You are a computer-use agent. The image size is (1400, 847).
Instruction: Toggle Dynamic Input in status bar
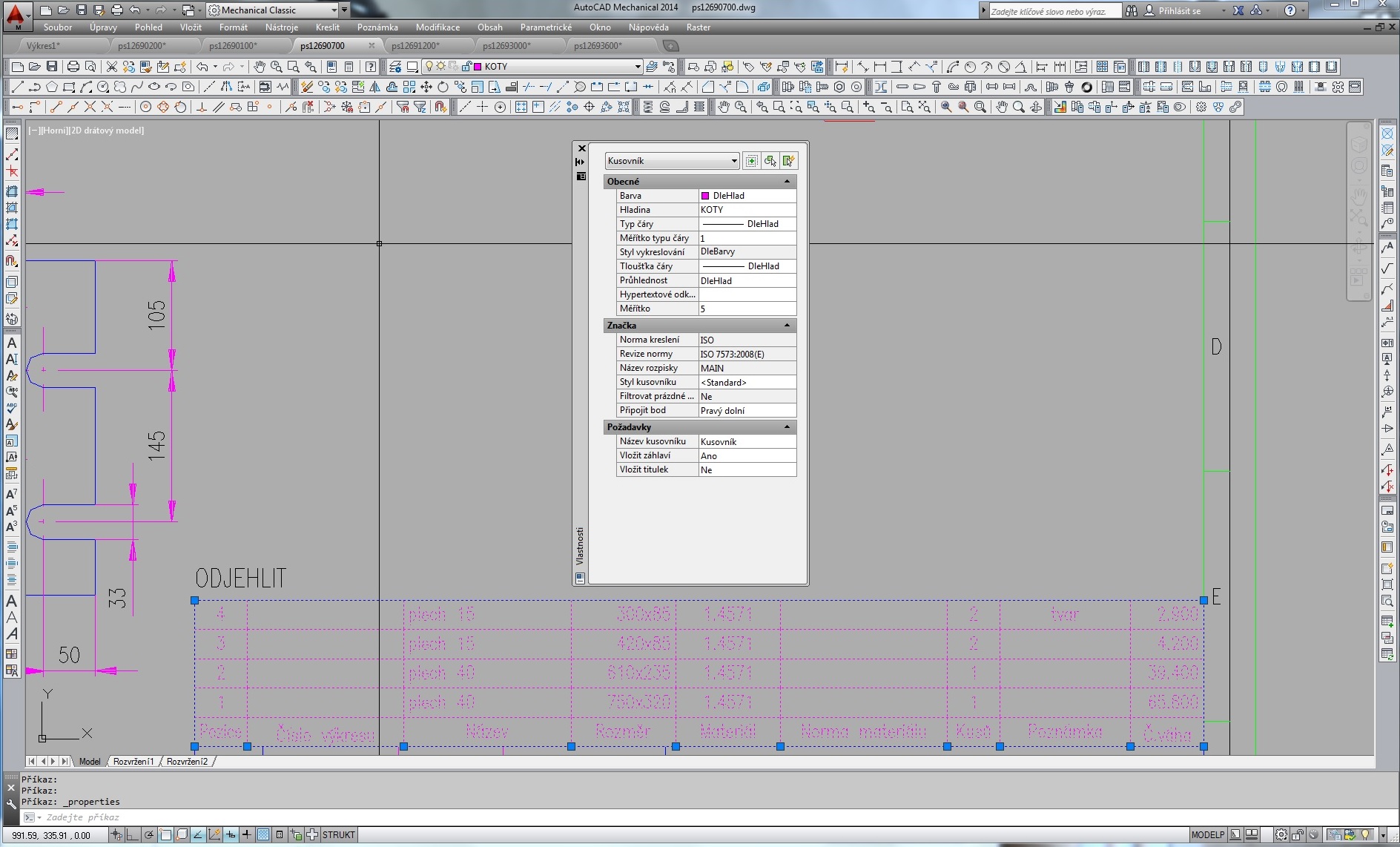[231, 835]
